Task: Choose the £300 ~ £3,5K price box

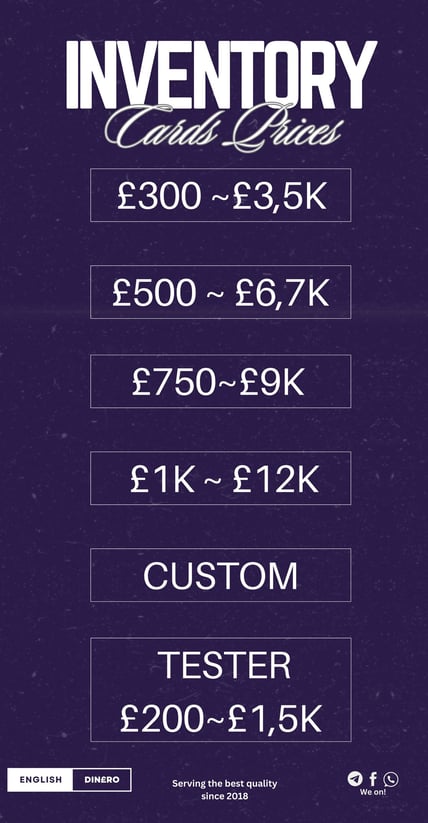Action: (x=221, y=195)
